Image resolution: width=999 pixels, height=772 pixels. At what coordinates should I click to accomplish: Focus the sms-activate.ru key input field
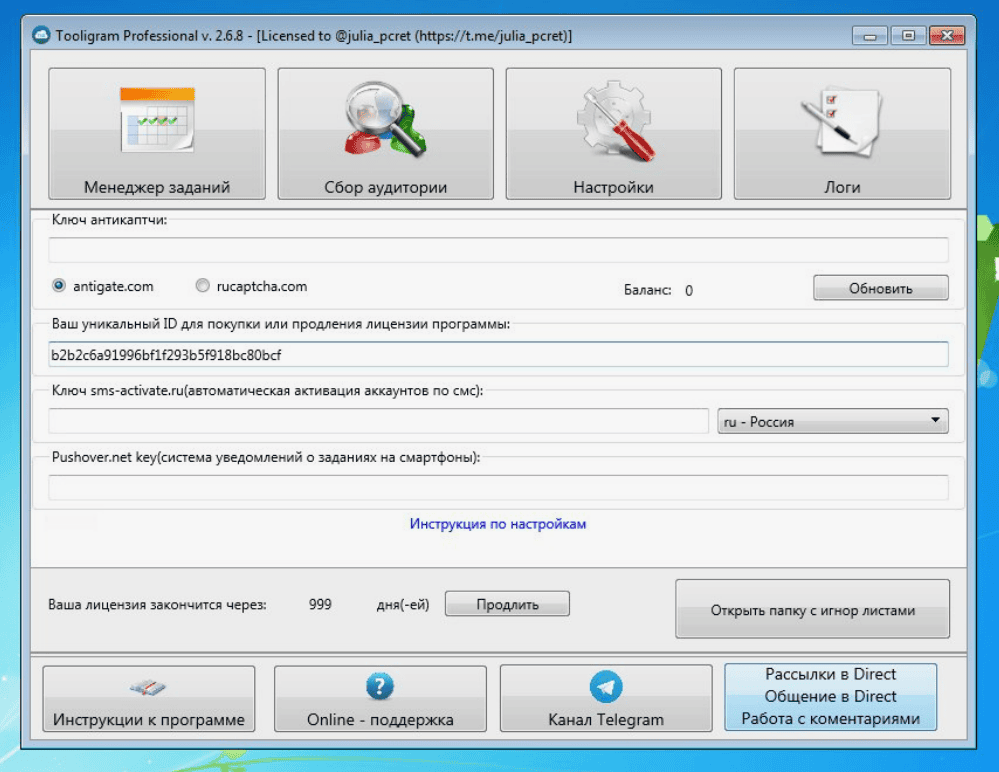click(x=378, y=421)
